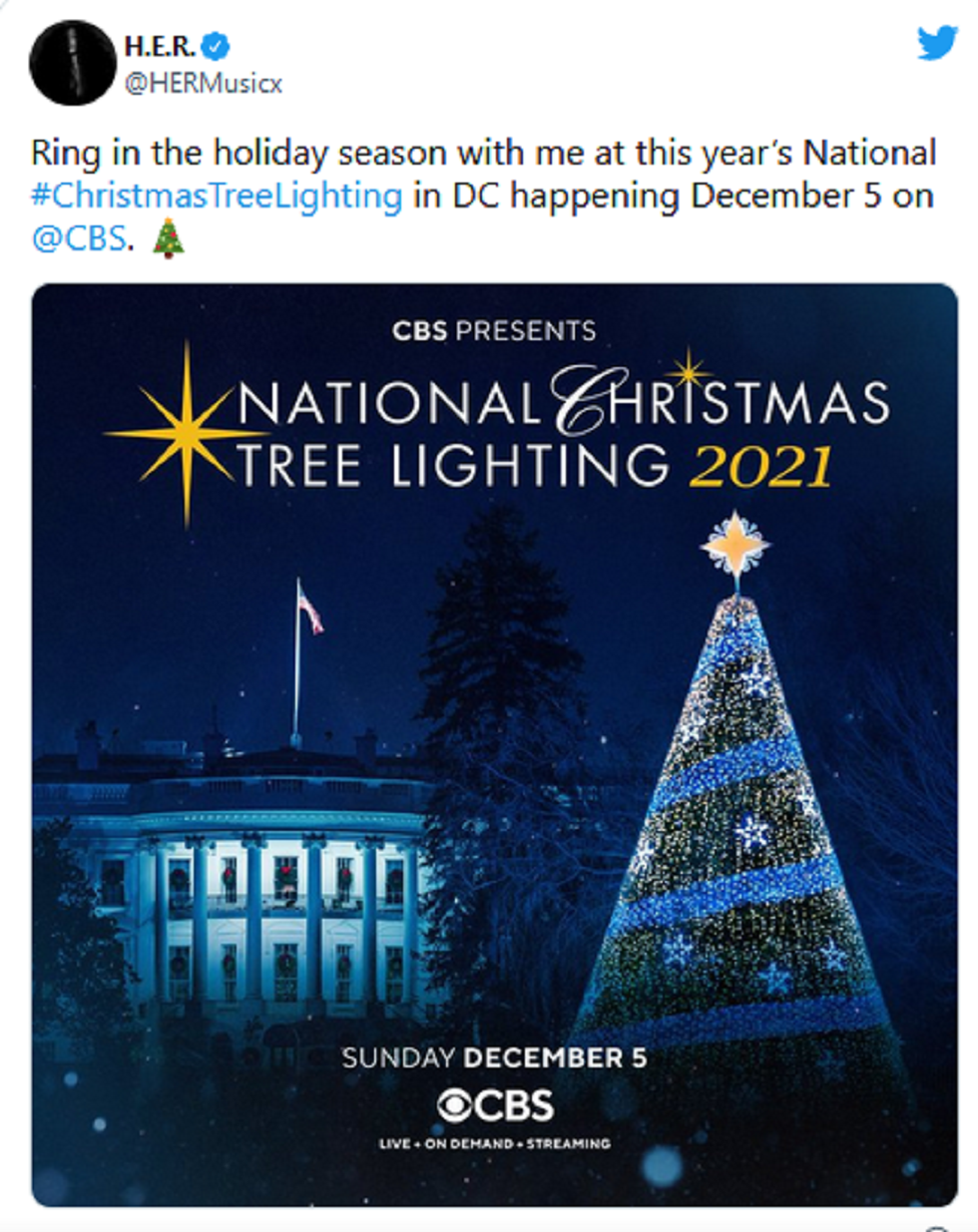Click the CBS eye logo on the poster
978x1232 pixels.
coord(458,1105)
